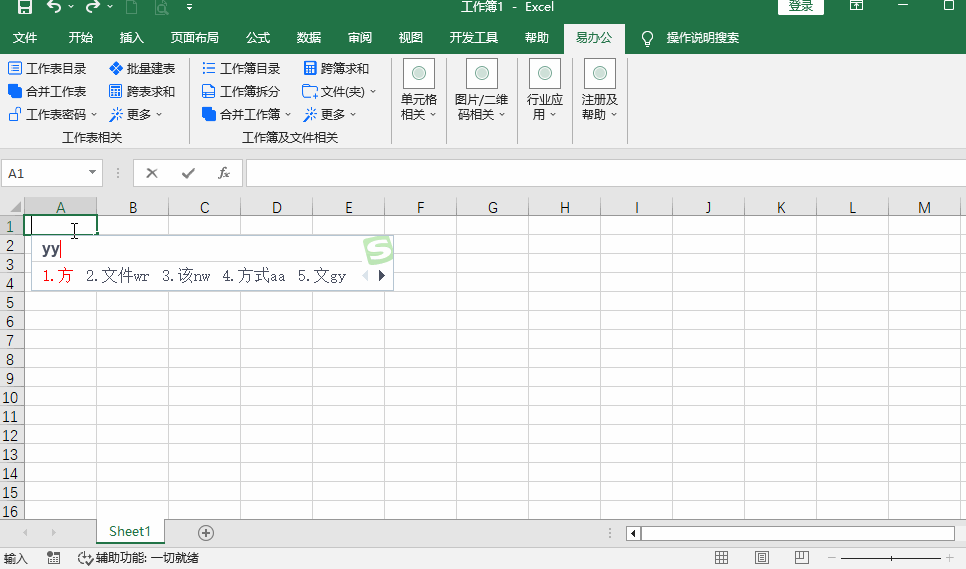The height and width of the screenshot is (569, 966).
Task: Open the 单元格相关 menu
Action: tap(418, 90)
